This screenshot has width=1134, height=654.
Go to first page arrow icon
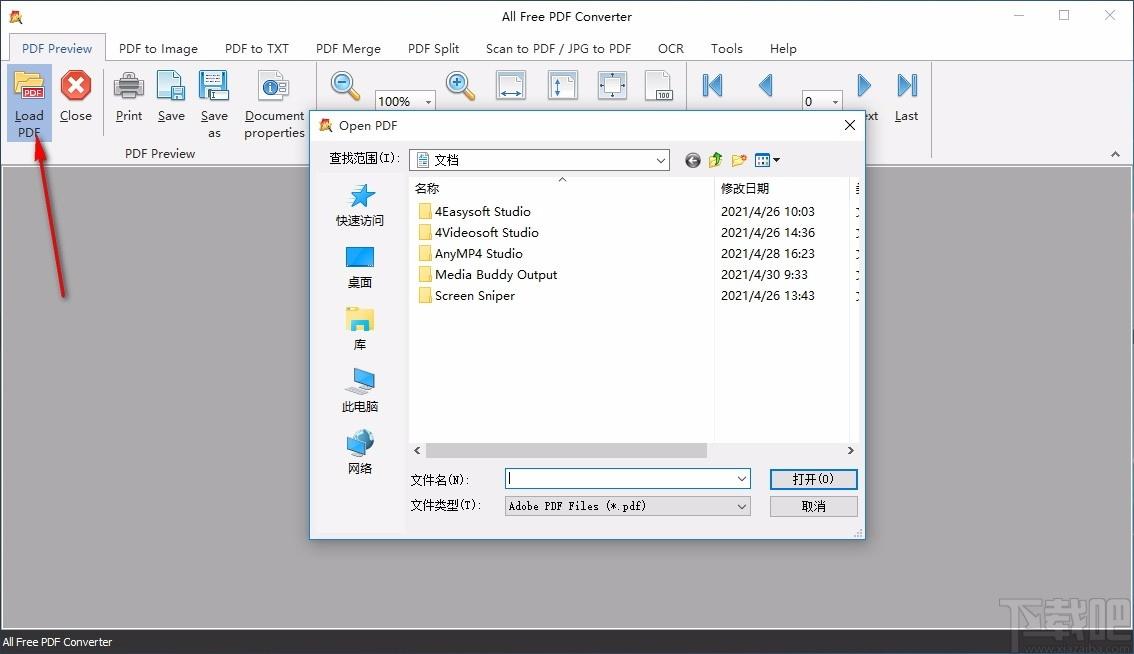pos(712,85)
